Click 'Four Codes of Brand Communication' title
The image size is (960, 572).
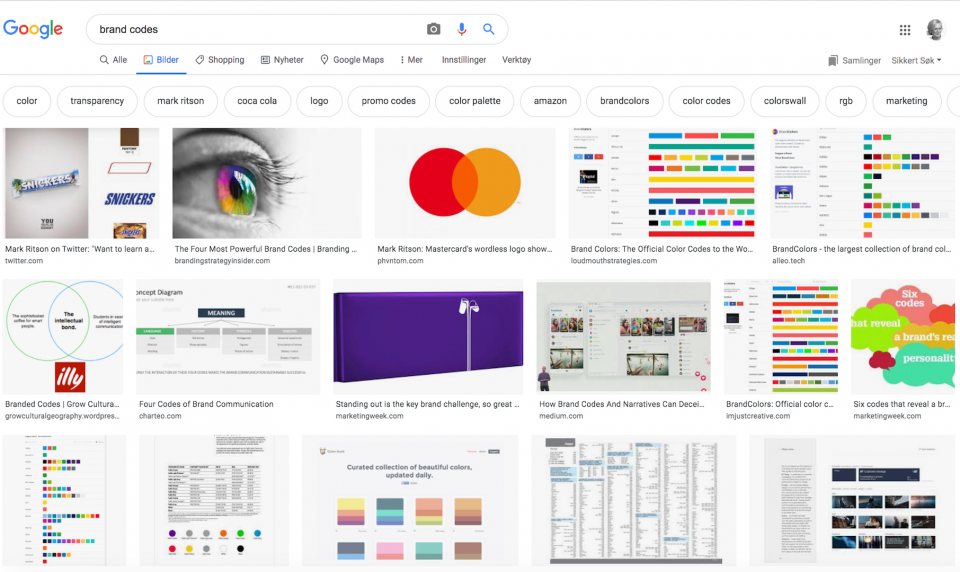[x=206, y=404]
